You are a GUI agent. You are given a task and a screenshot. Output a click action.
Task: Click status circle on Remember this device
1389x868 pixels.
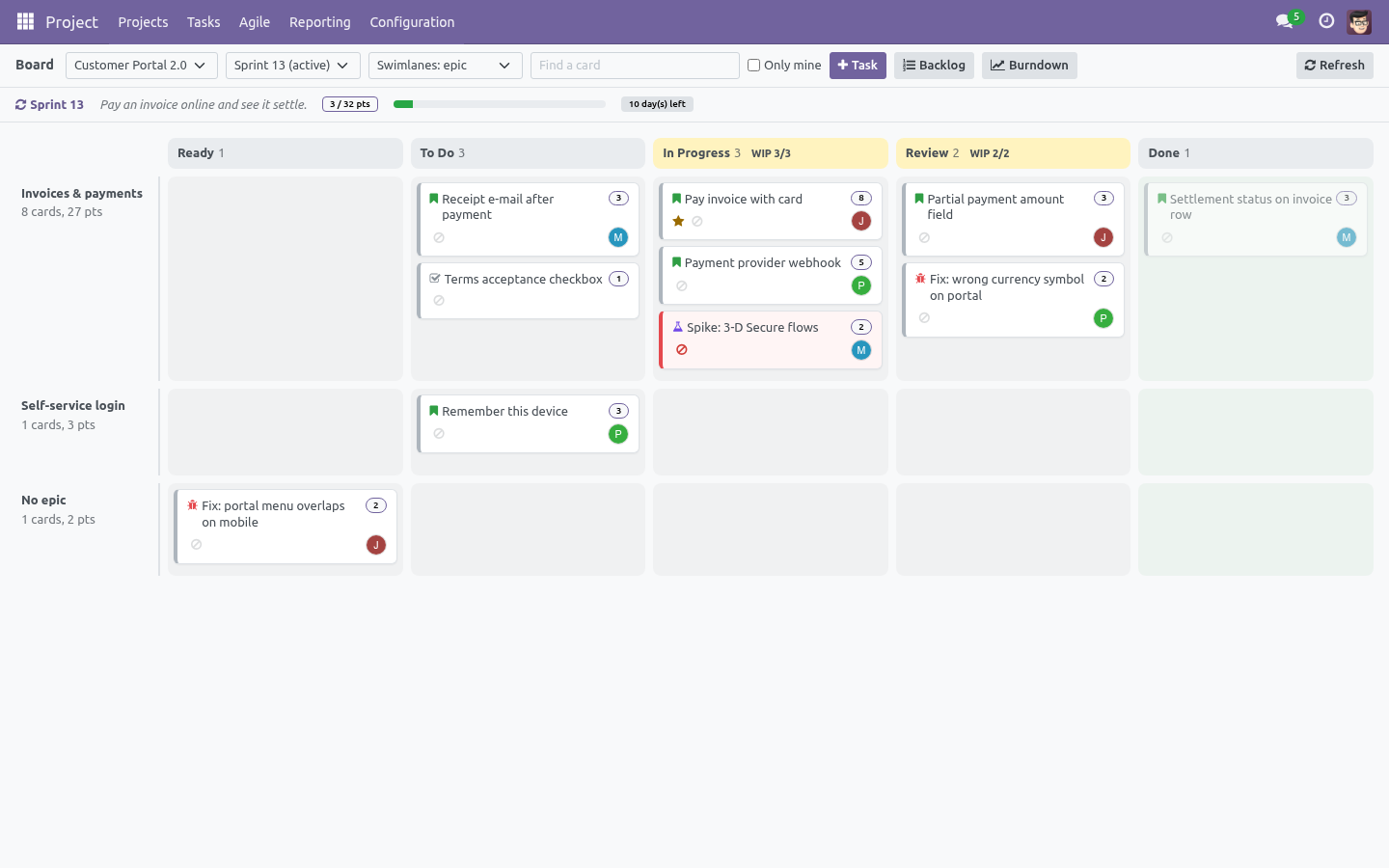tap(439, 434)
